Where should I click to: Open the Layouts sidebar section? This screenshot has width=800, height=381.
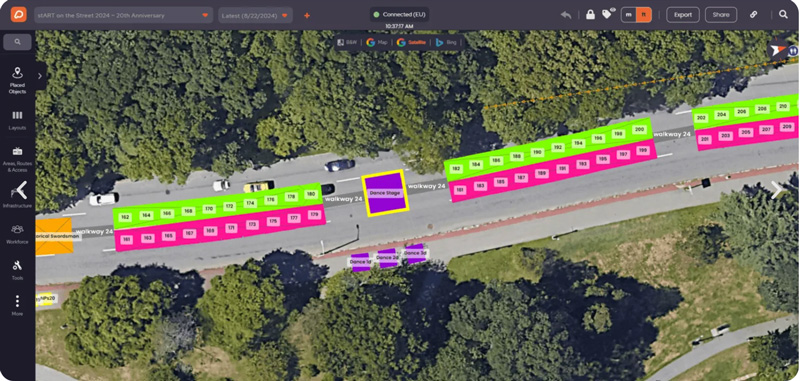pos(17,120)
